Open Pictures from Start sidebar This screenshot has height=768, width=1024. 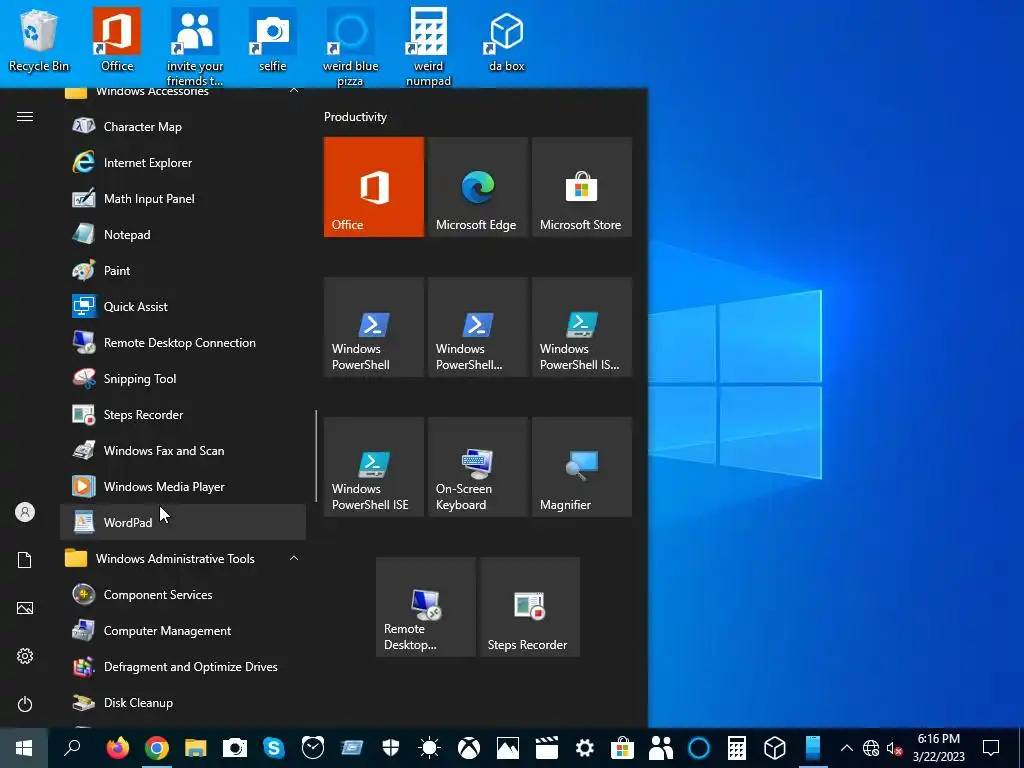coord(25,608)
